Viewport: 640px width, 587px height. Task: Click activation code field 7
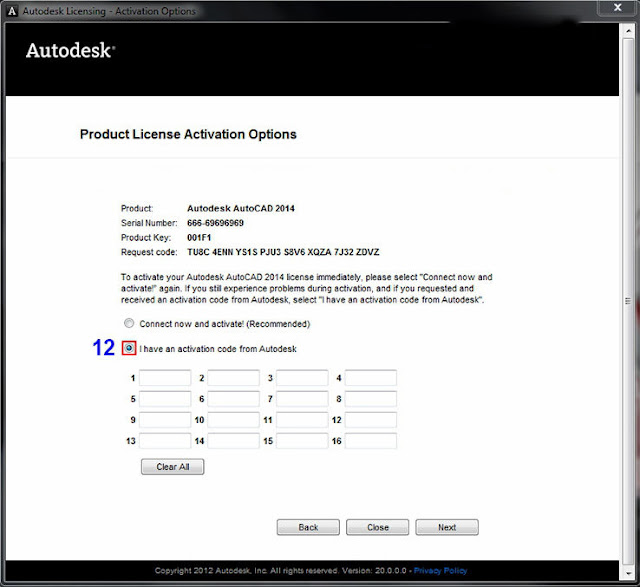pos(302,399)
